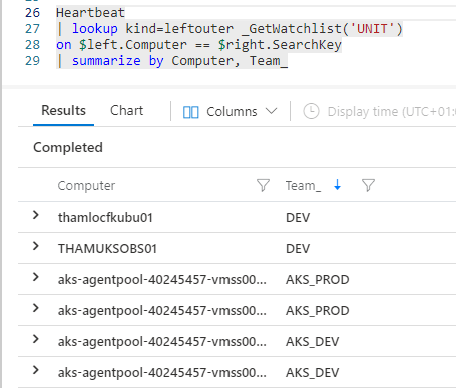
Task: Click line number 28 in editor
Action: 32,45
